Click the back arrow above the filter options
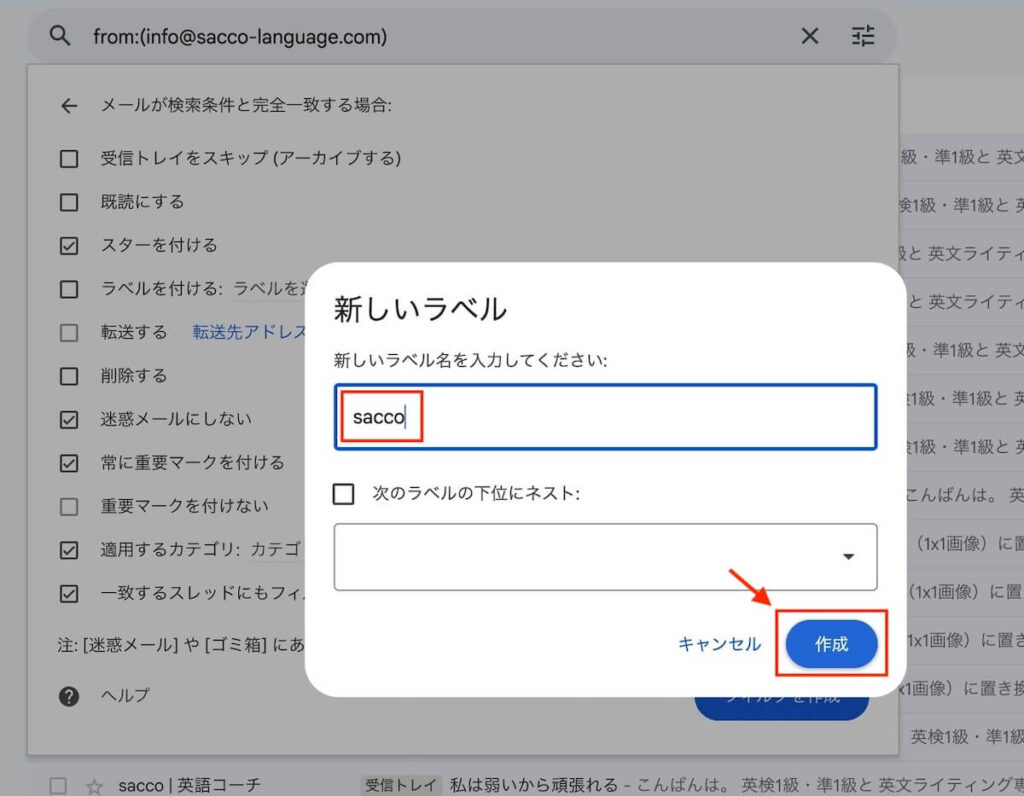 [68, 105]
